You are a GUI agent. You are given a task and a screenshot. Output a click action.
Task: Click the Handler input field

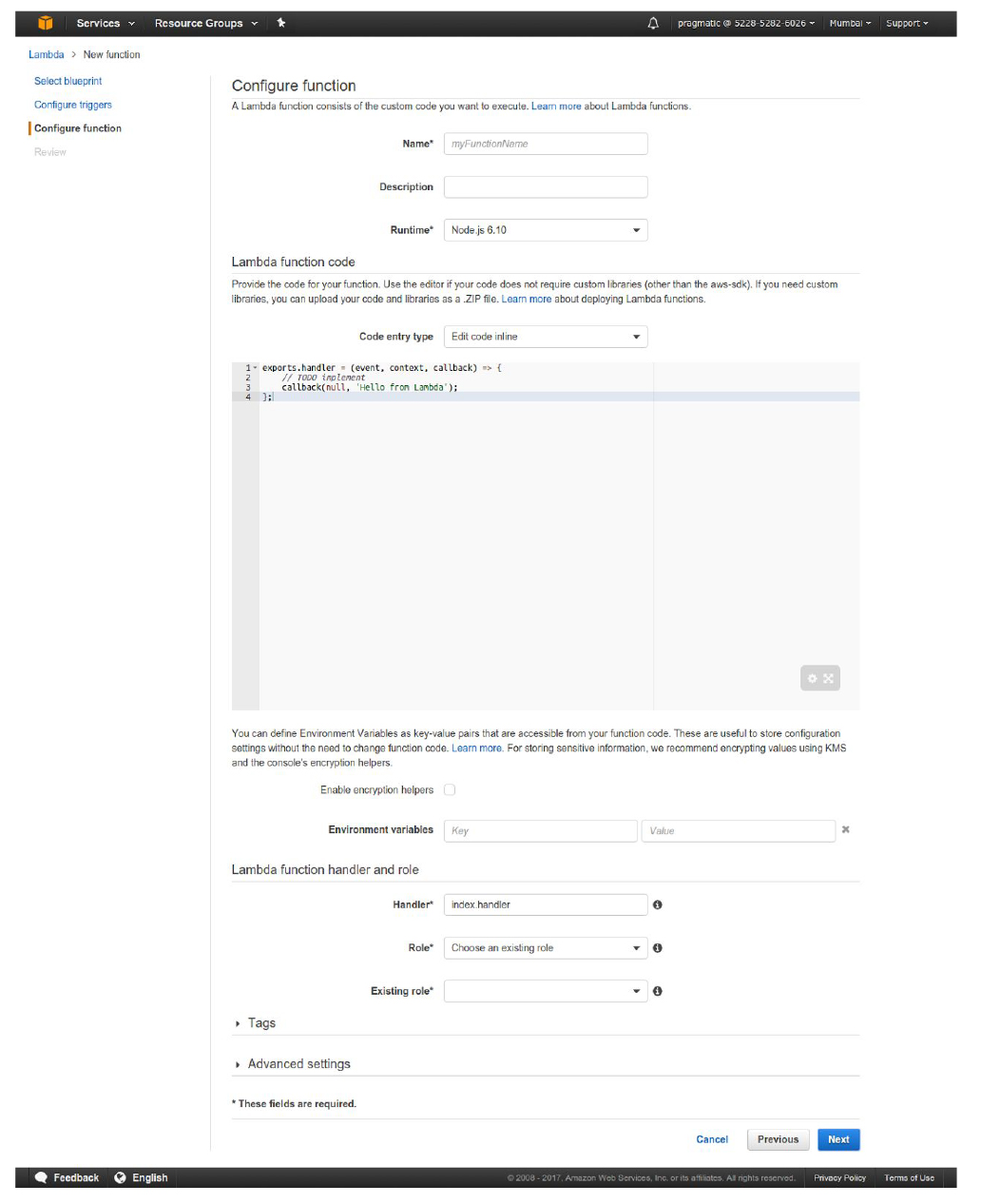pos(546,904)
